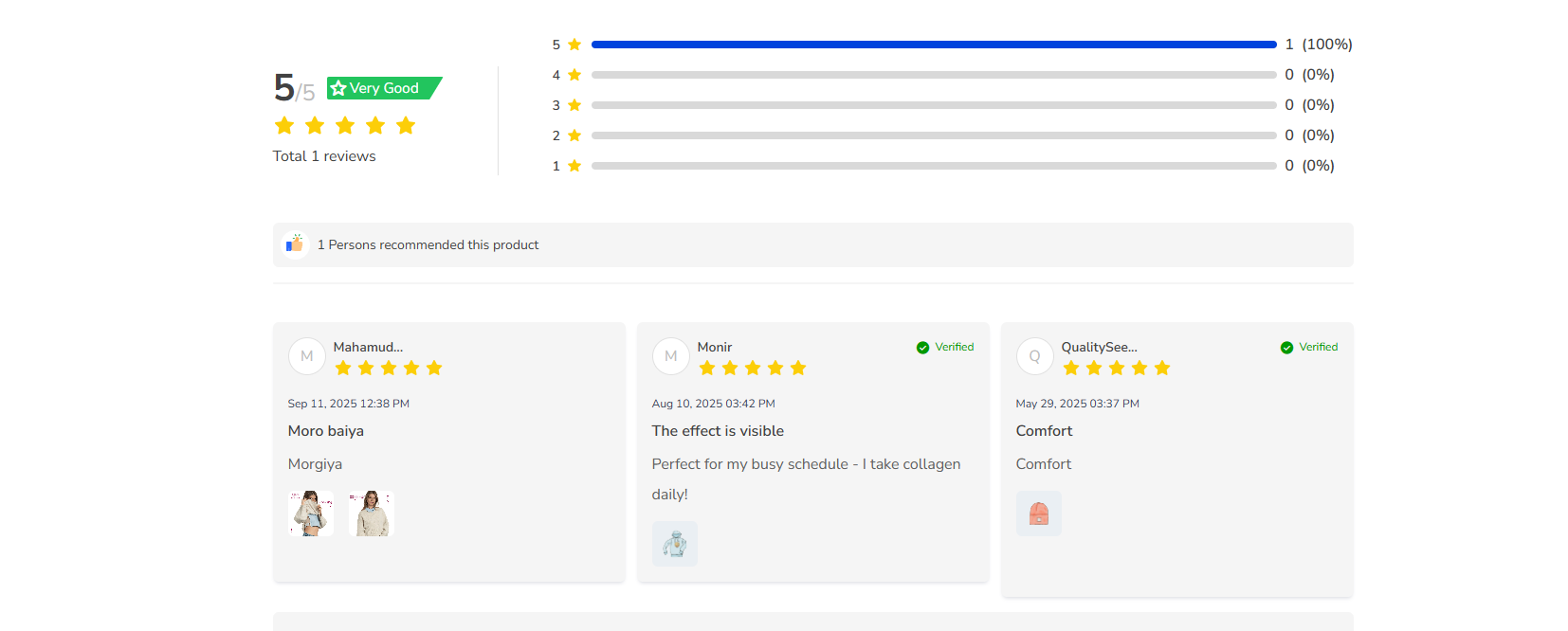Click the star rating in Monir's review
This screenshot has height=631, width=1568.
pos(753,368)
